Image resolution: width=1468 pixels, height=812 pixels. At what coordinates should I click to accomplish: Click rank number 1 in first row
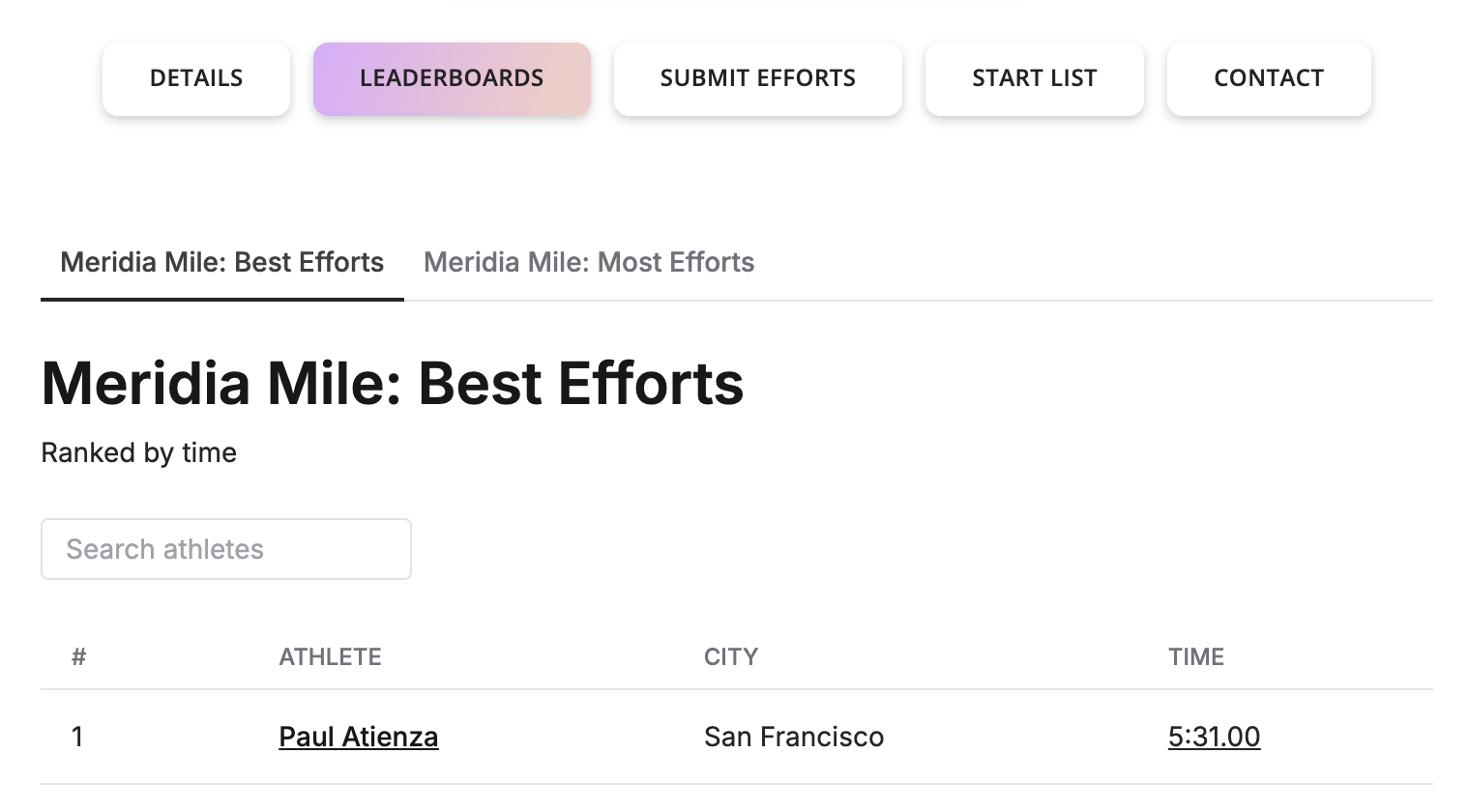pos(77,737)
